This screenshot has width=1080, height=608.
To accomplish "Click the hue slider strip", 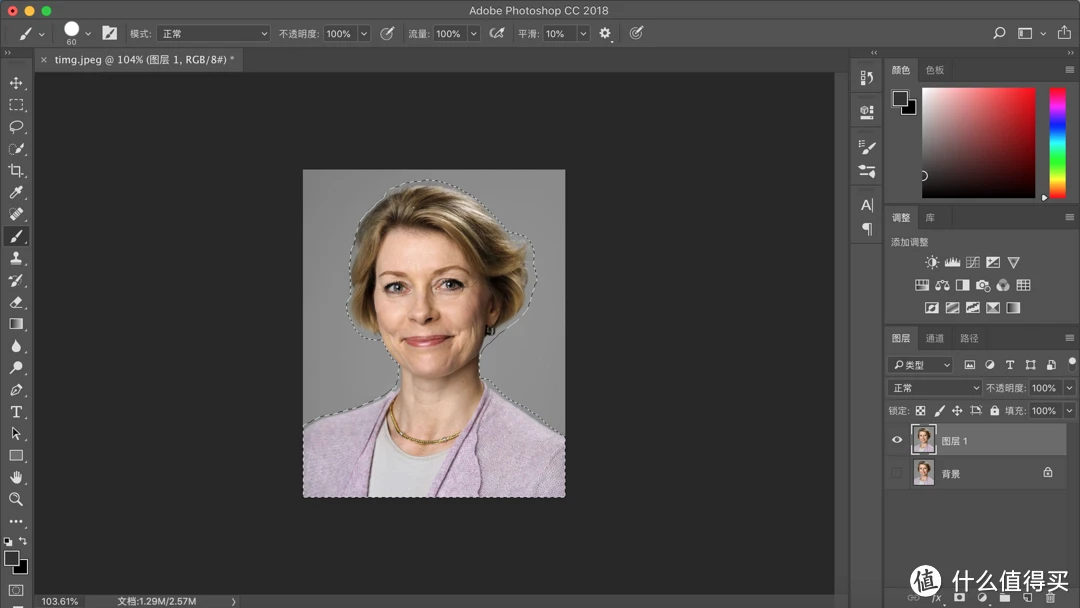I will point(1057,143).
